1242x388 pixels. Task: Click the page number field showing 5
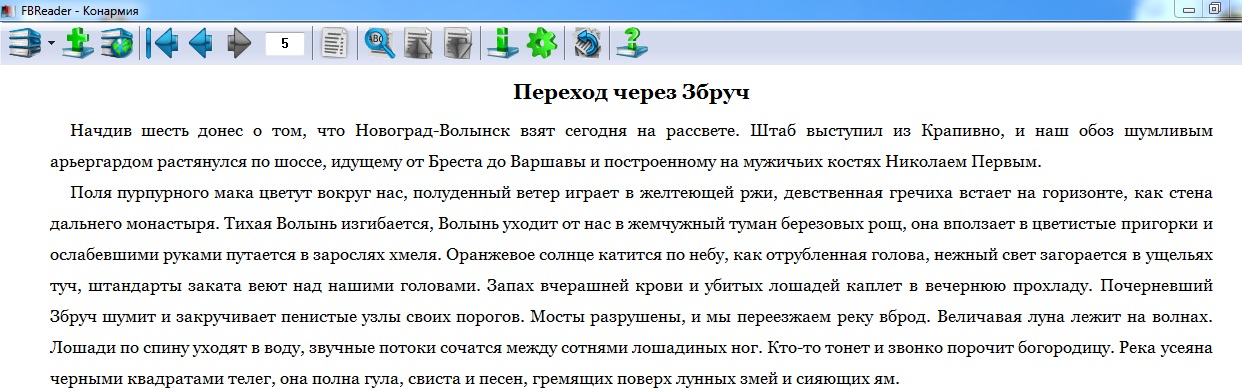click(285, 44)
